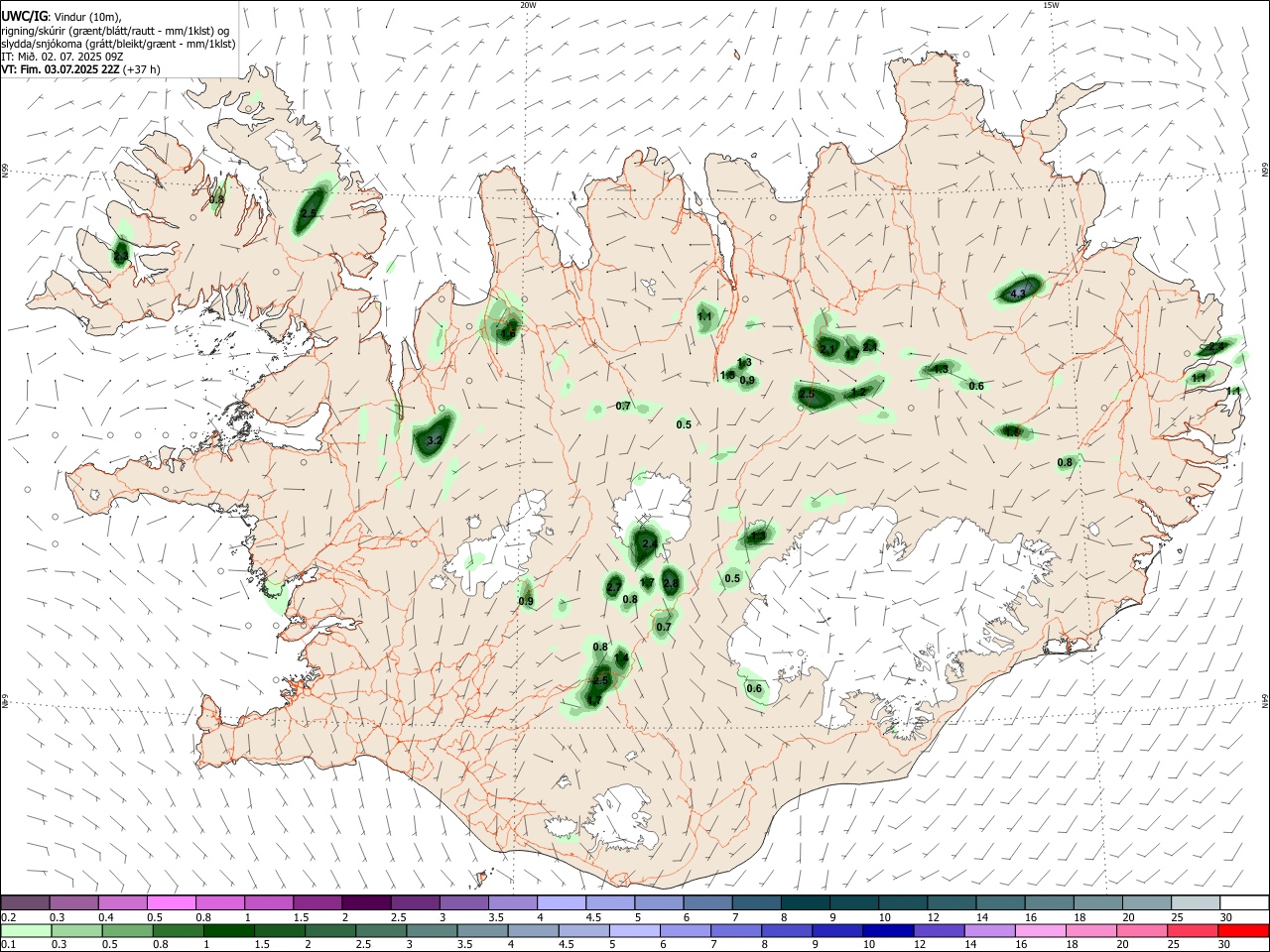Click the 64N latitude label on right edge
1270x952 pixels.
(x=1265, y=700)
